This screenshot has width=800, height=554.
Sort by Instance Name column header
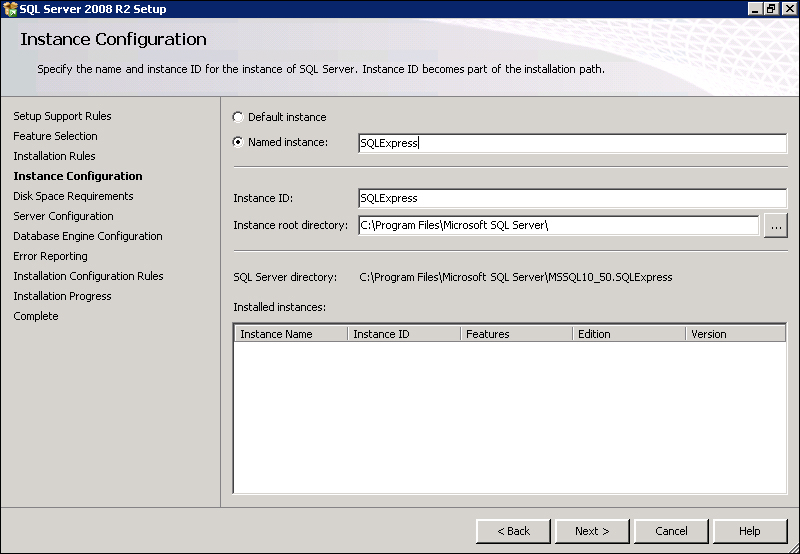(291, 334)
